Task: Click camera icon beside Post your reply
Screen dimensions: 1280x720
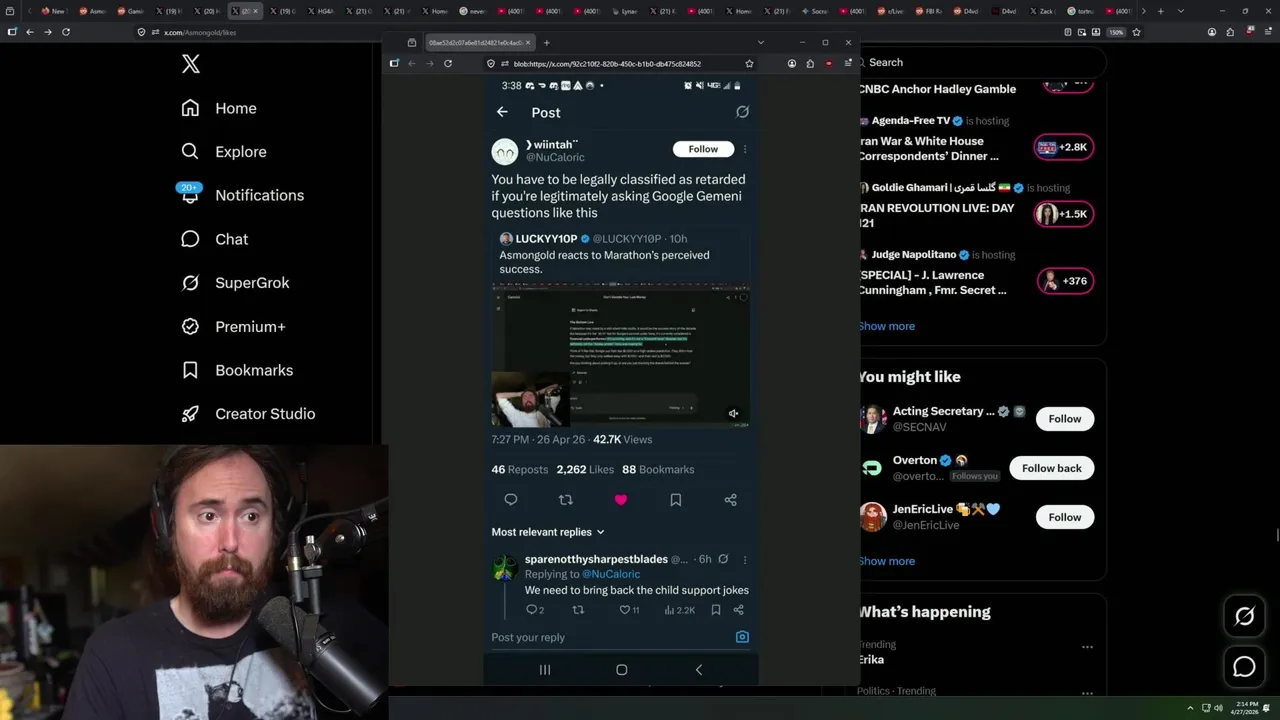Action: click(x=742, y=637)
